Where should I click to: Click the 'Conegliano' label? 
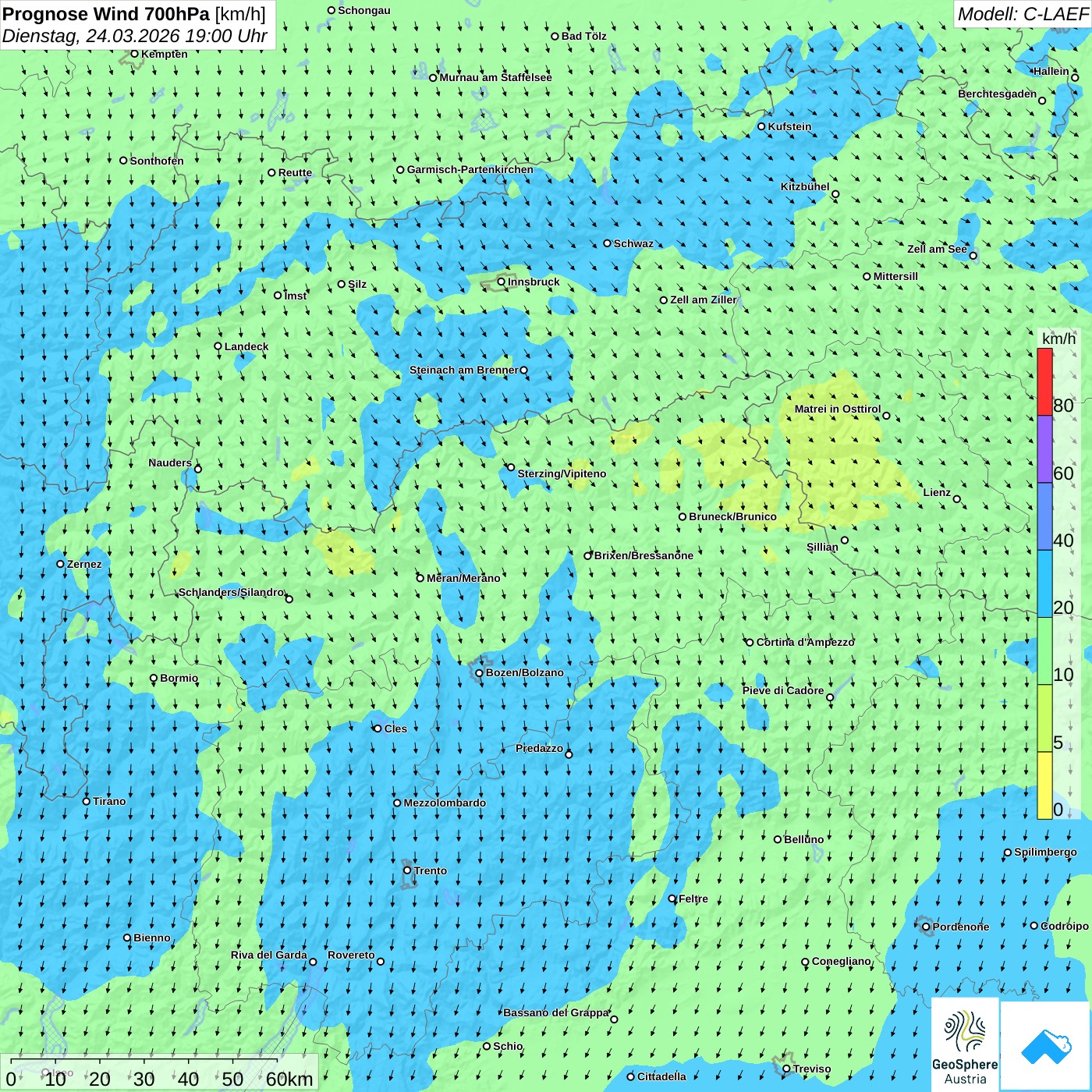[841, 961]
